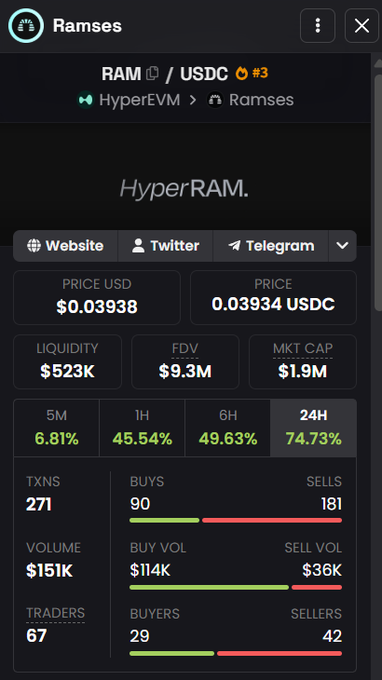Select the 24H timeframe tab

pyautogui.click(x=313, y=428)
